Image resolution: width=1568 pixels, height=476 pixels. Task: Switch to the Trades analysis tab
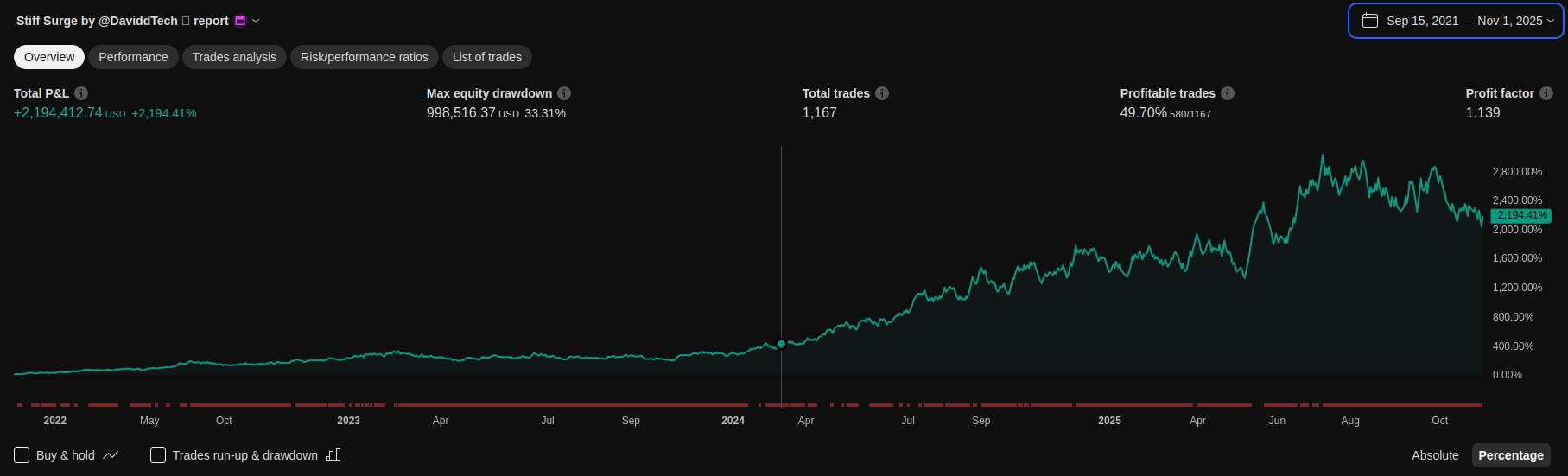234,57
